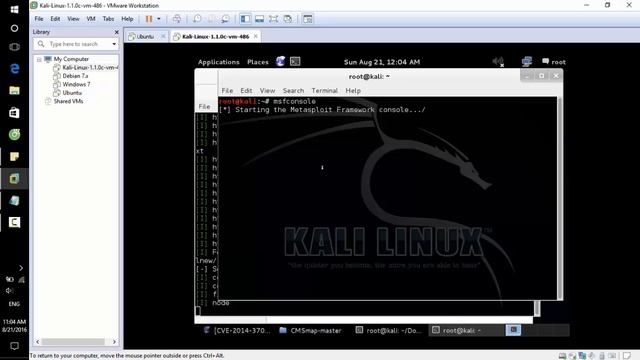
Task: Open VMware File menu
Action: [39, 19]
